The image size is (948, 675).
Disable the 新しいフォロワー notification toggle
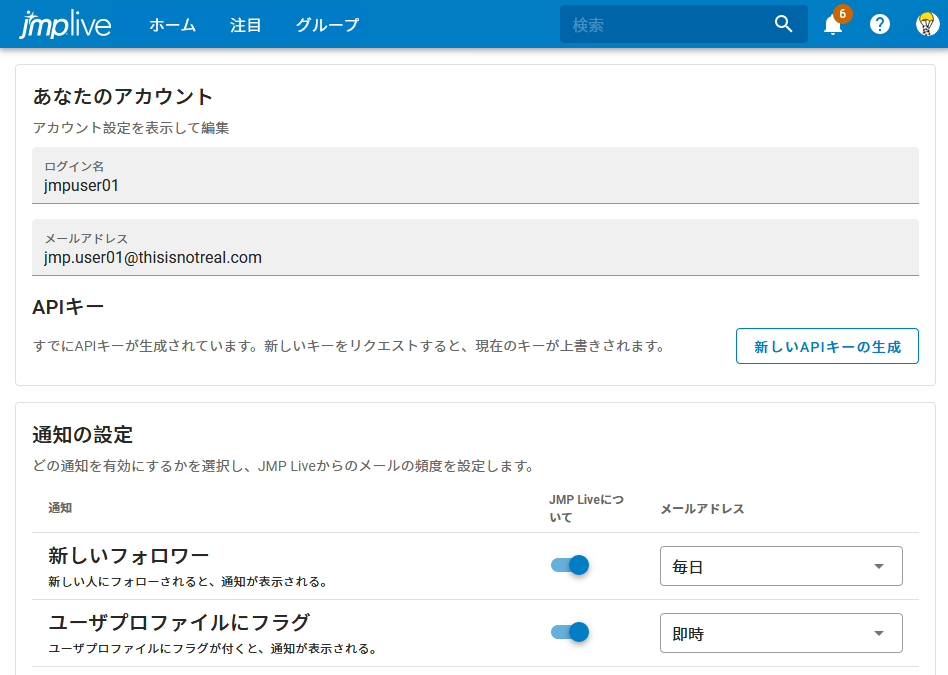pyautogui.click(x=571, y=565)
